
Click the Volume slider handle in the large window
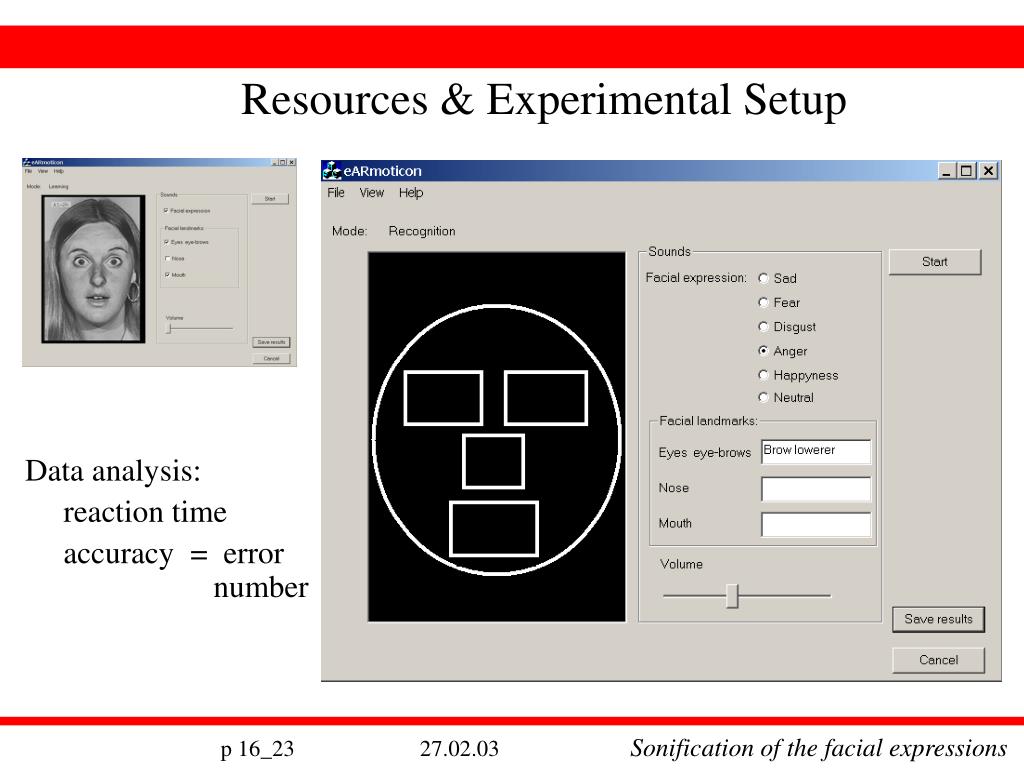click(x=732, y=596)
